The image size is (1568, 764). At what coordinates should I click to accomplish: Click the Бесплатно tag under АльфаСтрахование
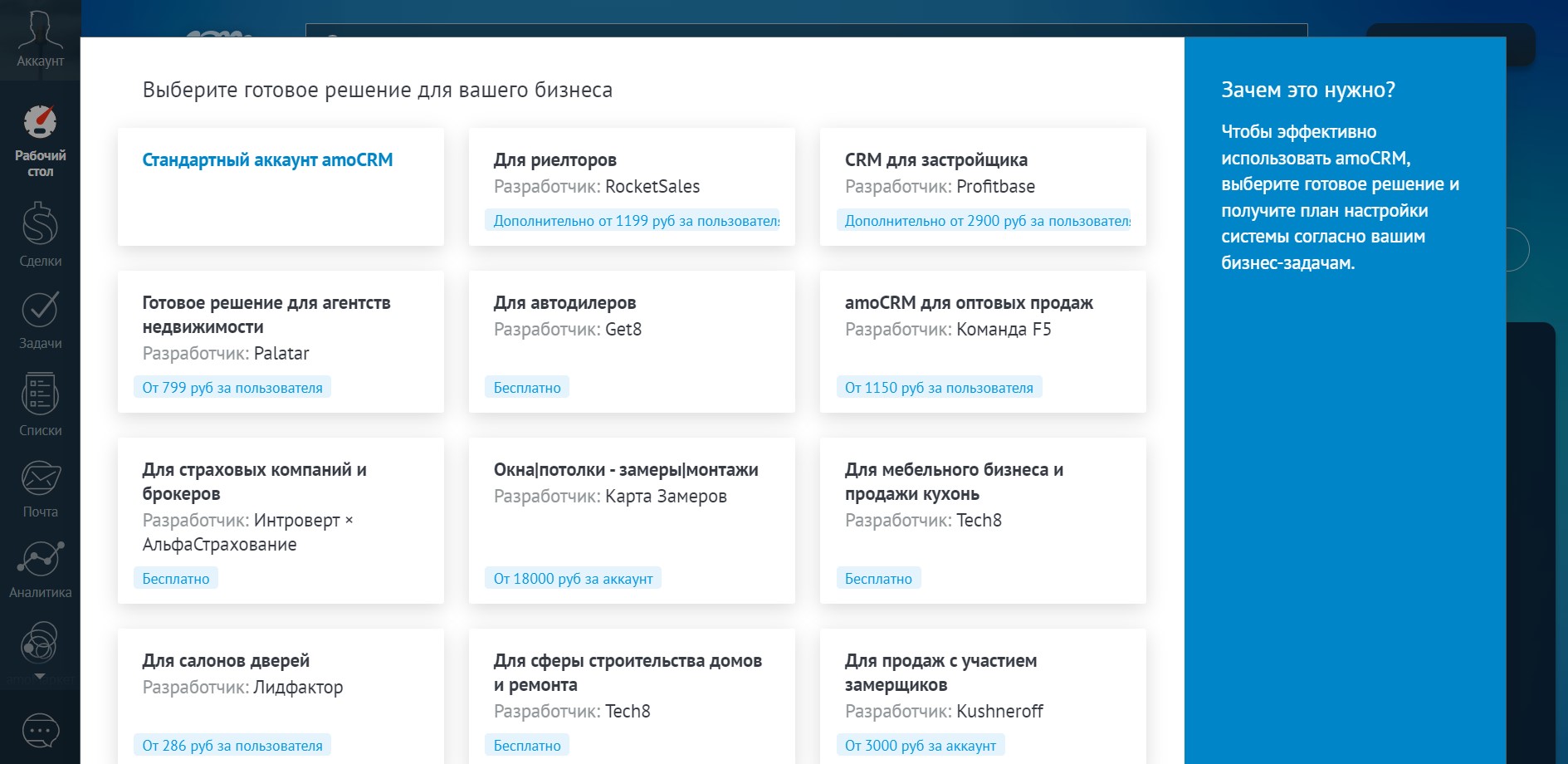pos(176,579)
